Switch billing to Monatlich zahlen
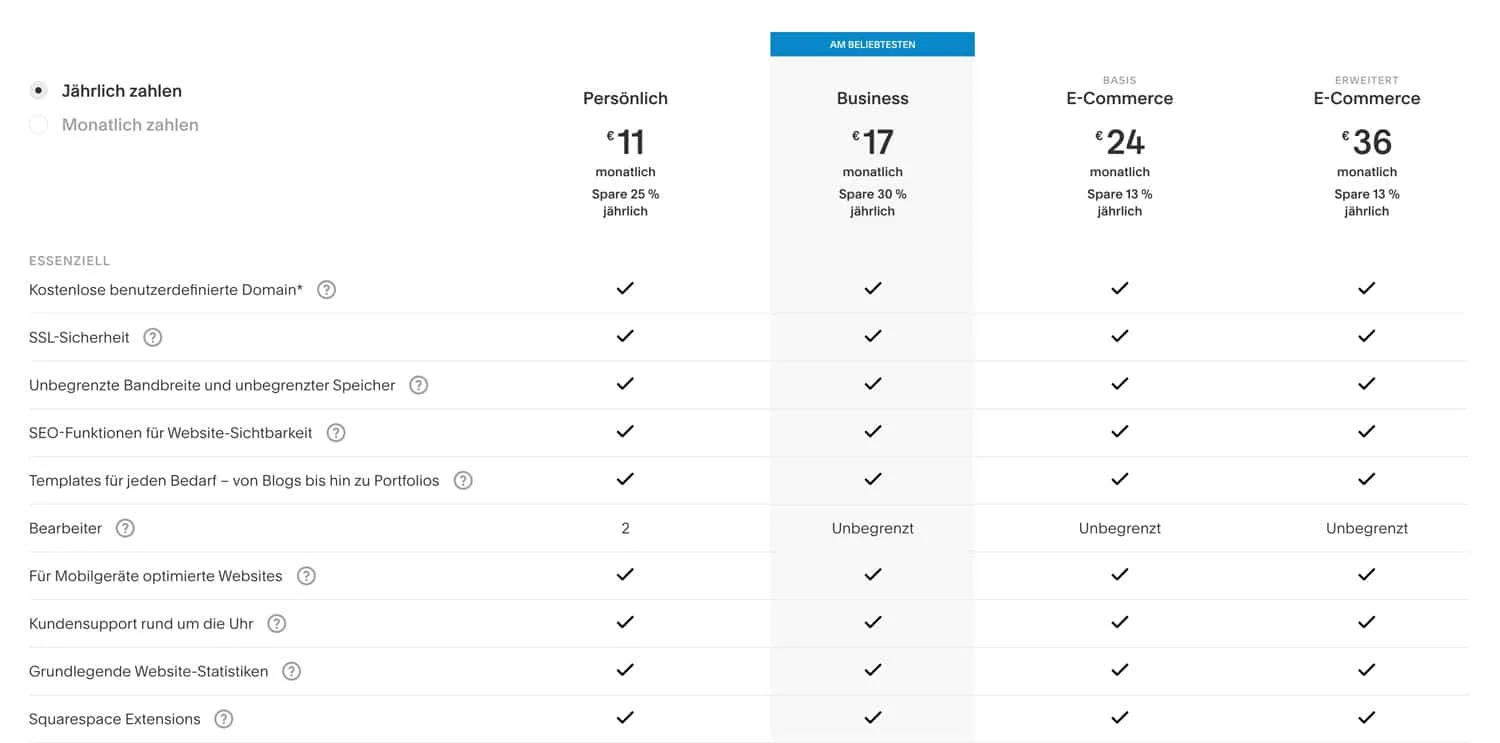This screenshot has height=743, width=1500. (38, 124)
